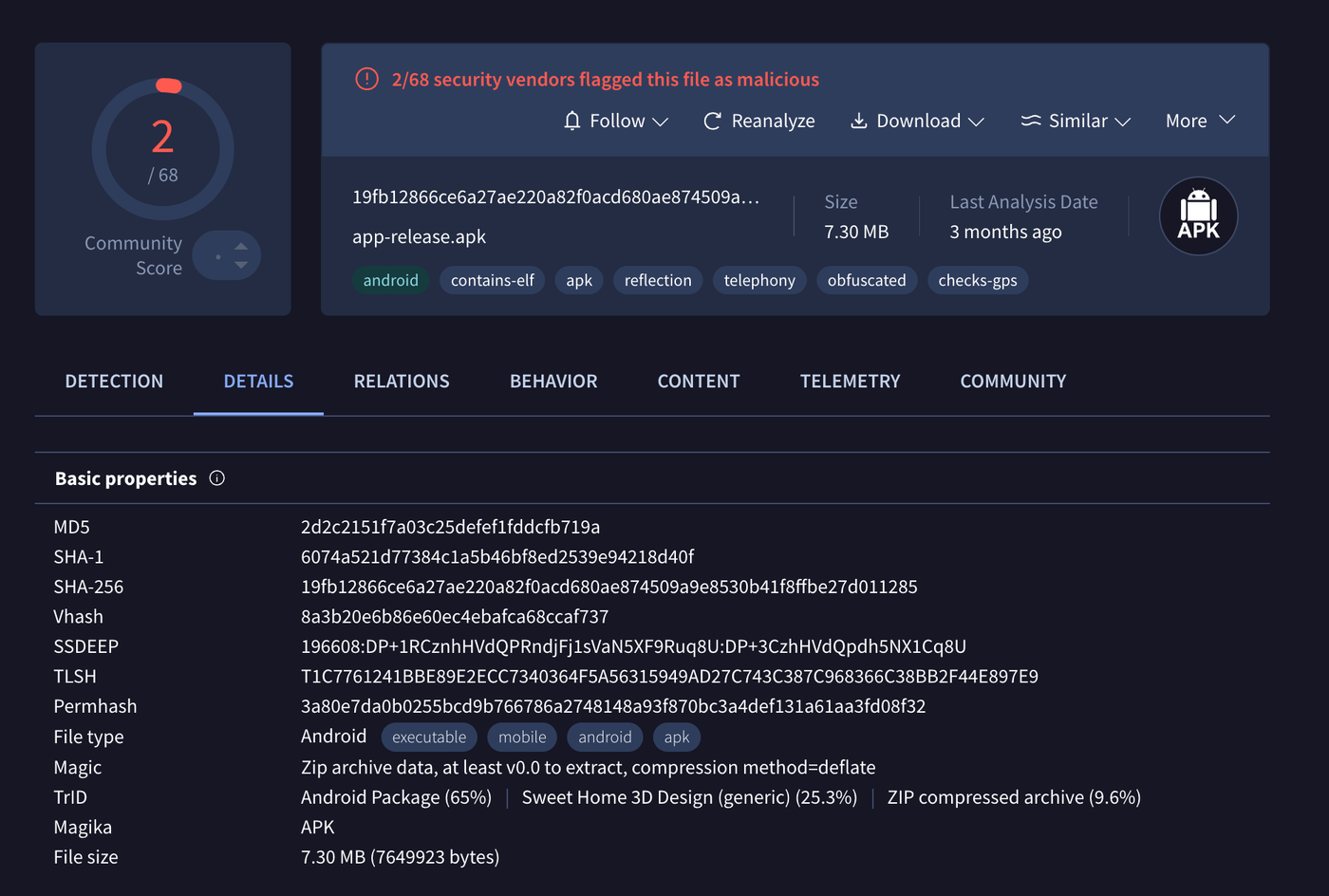Expand the Download dropdown chevron

click(x=976, y=121)
